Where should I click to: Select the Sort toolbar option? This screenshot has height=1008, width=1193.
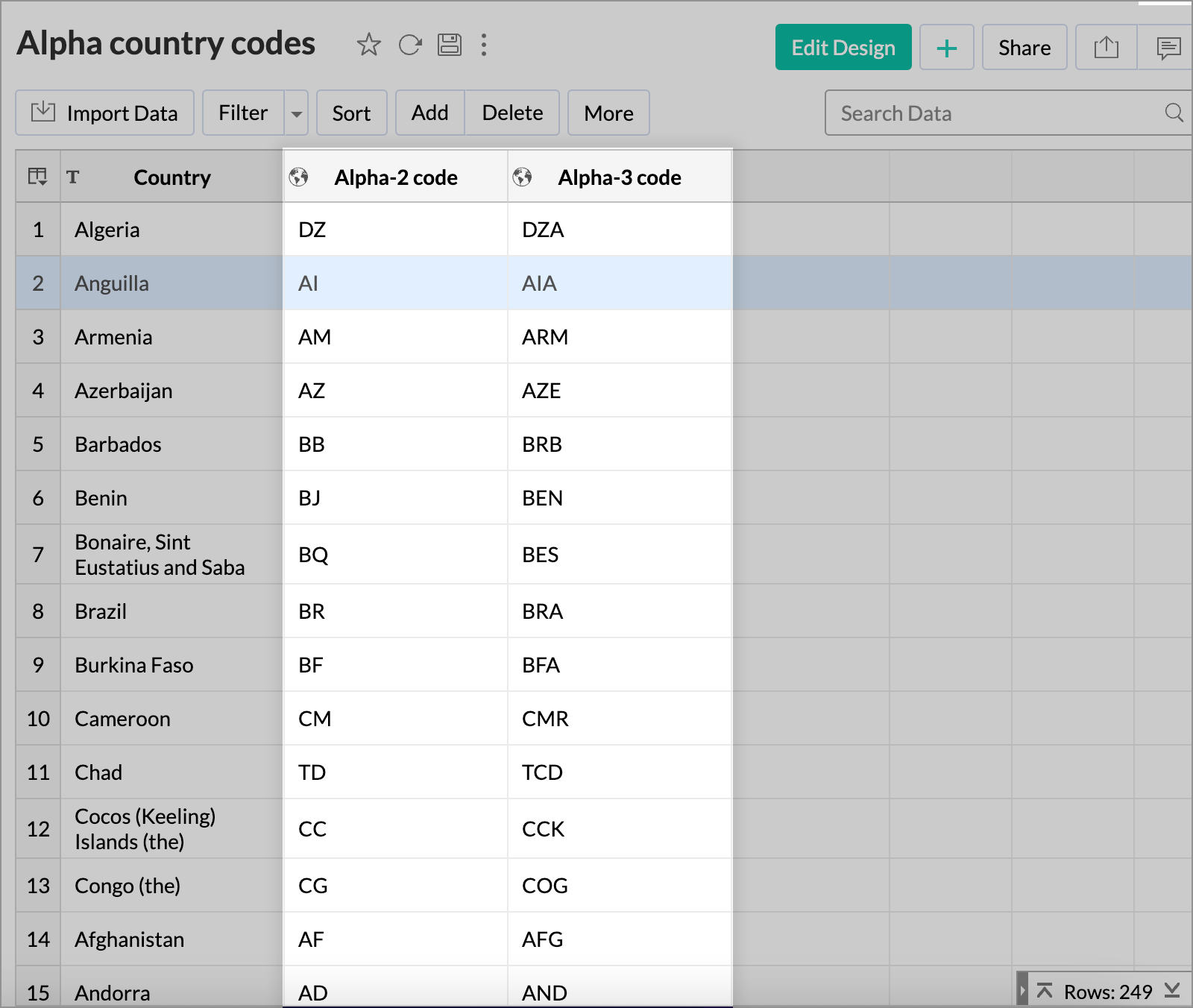click(352, 113)
